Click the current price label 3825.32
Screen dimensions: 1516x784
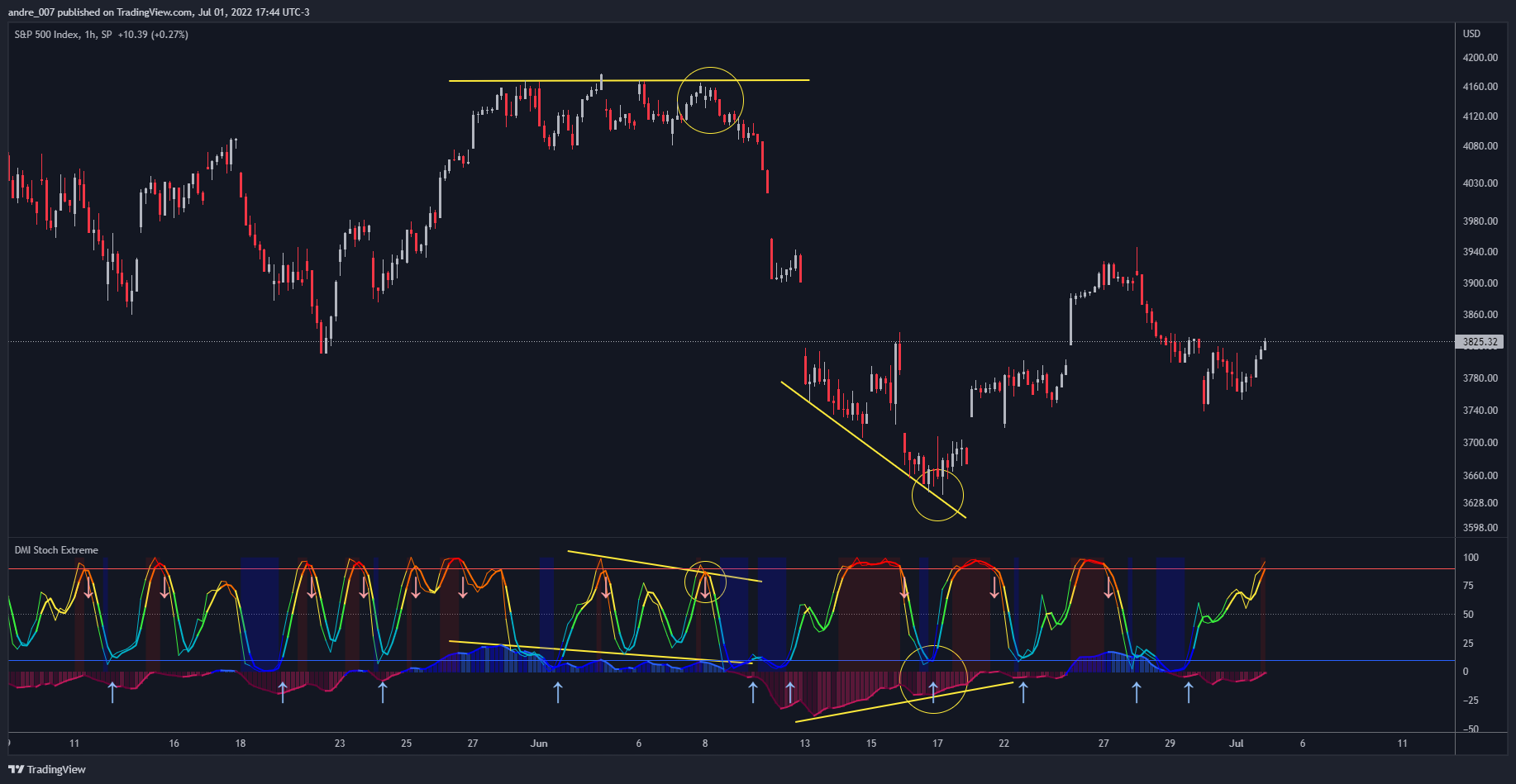click(x=1480, y=342)
